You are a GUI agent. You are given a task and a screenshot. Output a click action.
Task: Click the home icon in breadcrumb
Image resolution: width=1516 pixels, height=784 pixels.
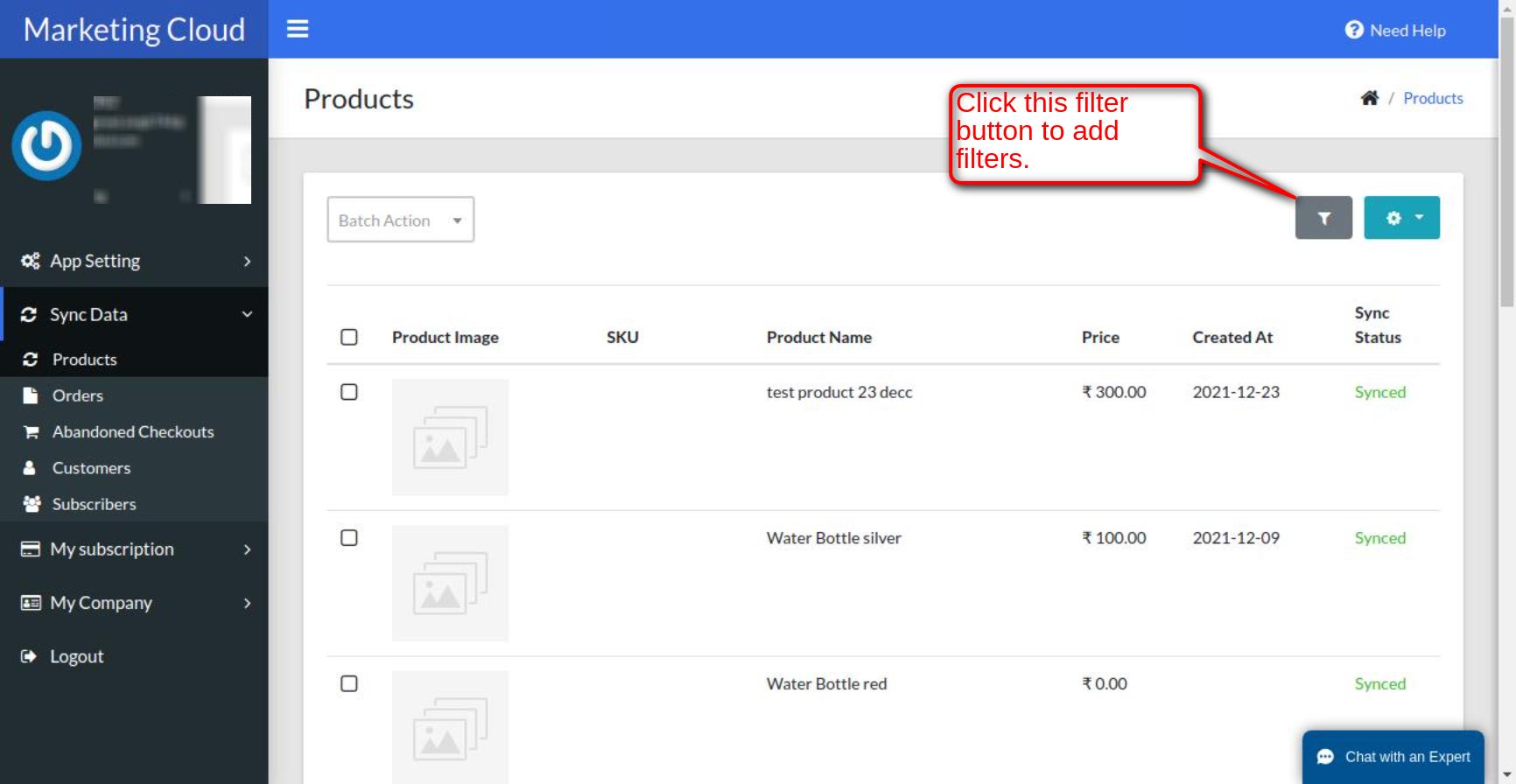(1370, 98)
